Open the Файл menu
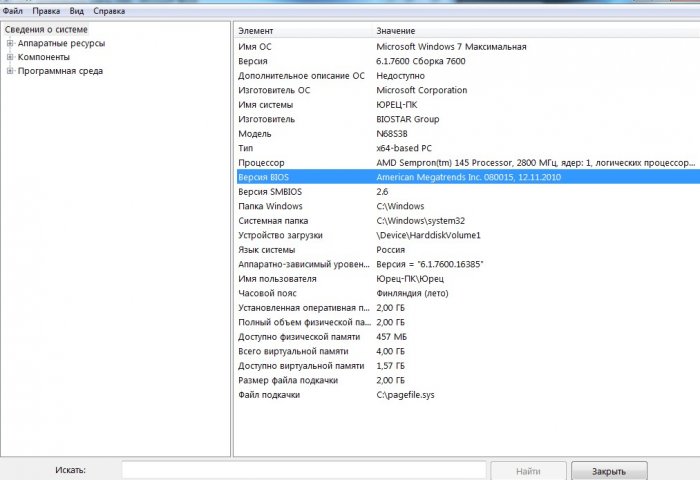The height and width of the screenshot is (480, 700). [x=12, y=11]
